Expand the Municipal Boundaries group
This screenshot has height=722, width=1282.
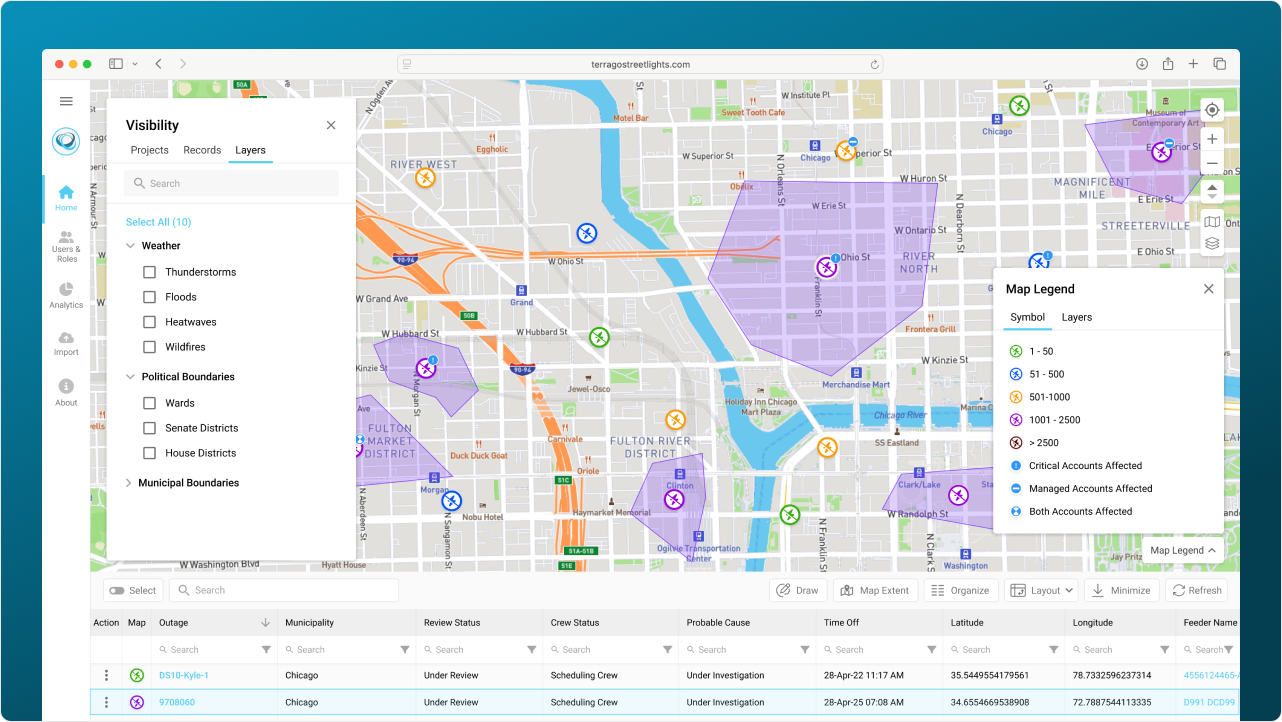[x=129, y=483]
